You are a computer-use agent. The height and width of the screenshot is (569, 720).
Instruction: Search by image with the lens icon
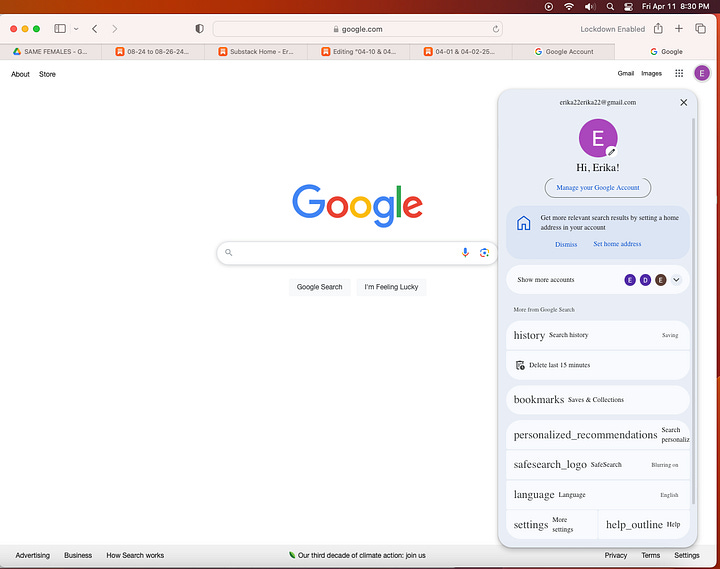tap(484, 252)
